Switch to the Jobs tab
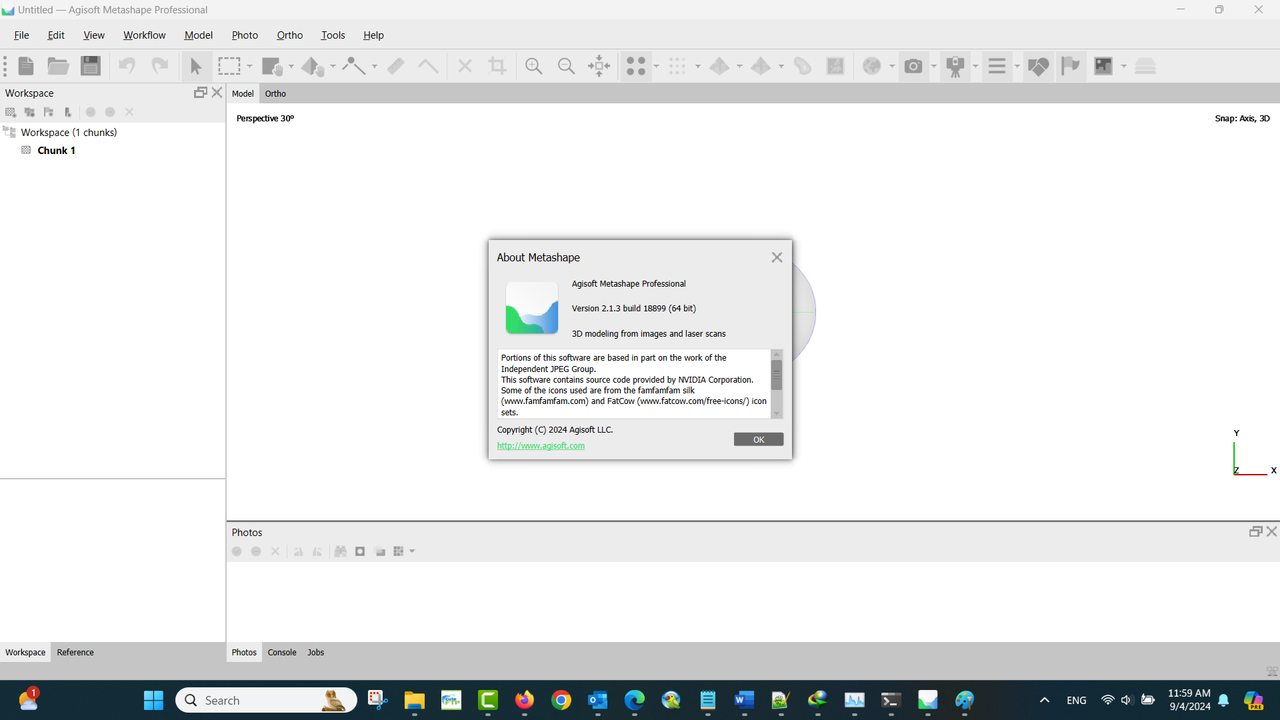 point(315,652)
